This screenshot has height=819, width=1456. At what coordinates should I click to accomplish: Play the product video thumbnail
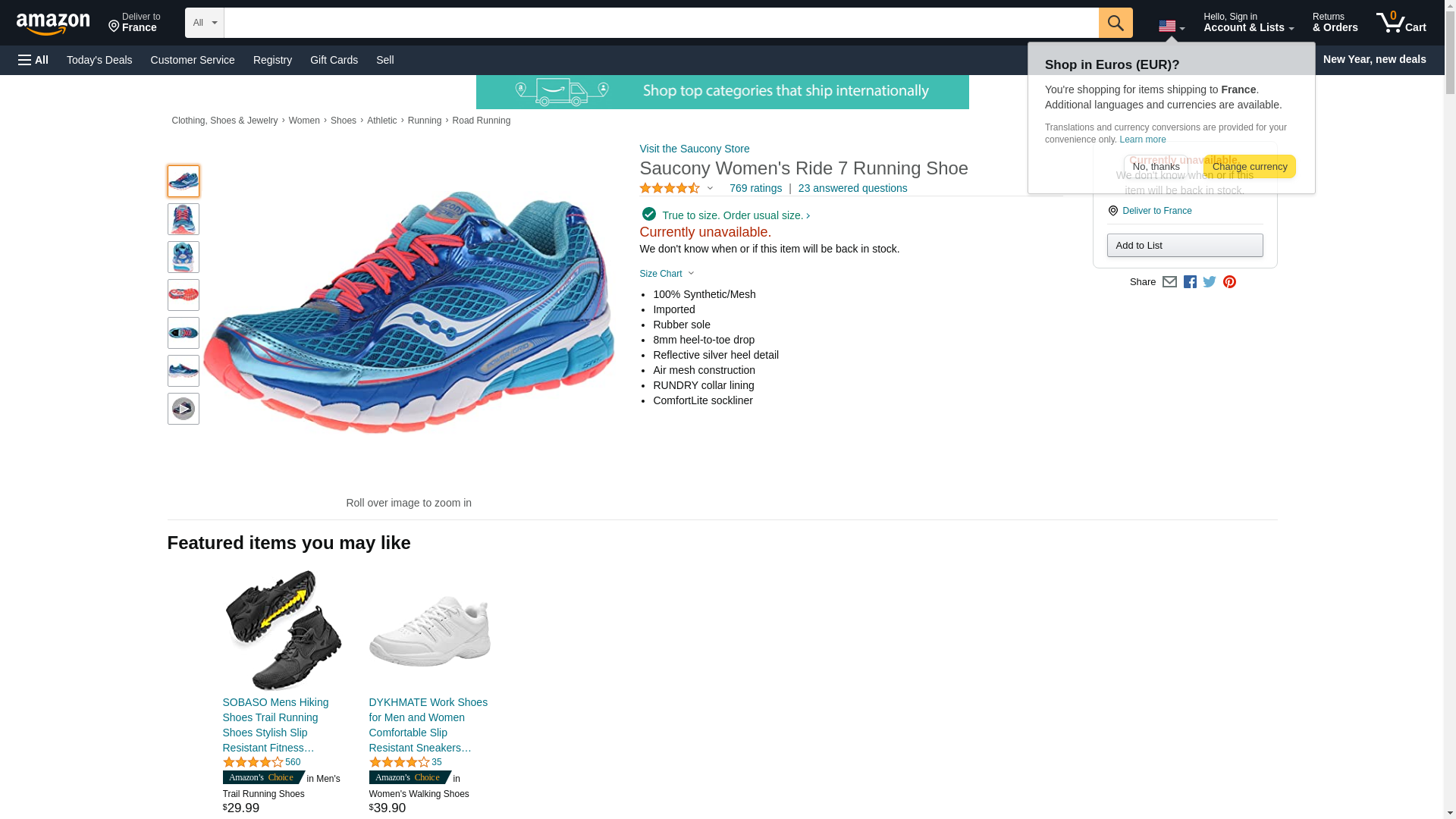183,409
